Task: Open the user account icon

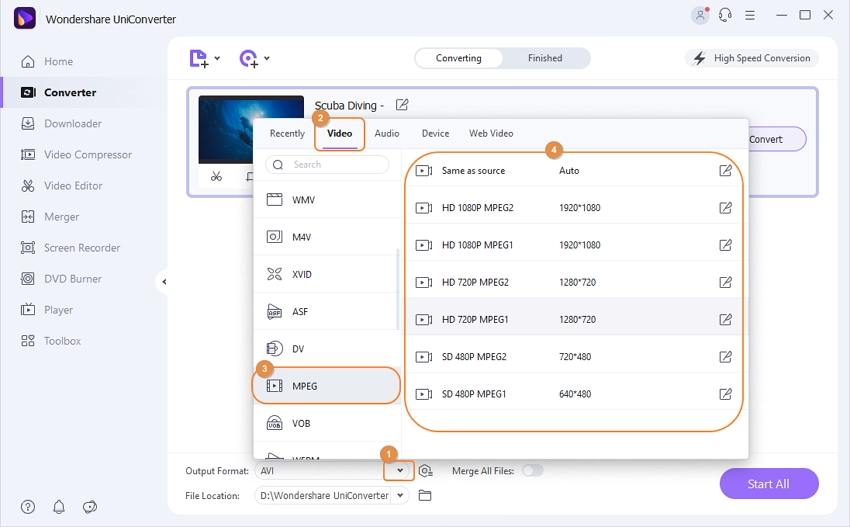Action: [700, 15]
